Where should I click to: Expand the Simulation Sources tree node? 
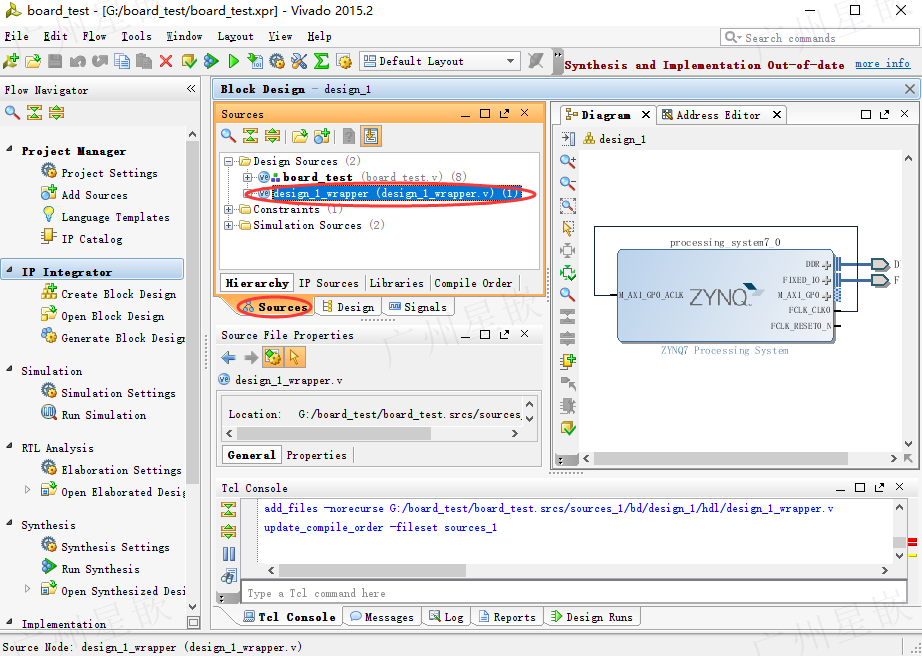tap(228, 225)
